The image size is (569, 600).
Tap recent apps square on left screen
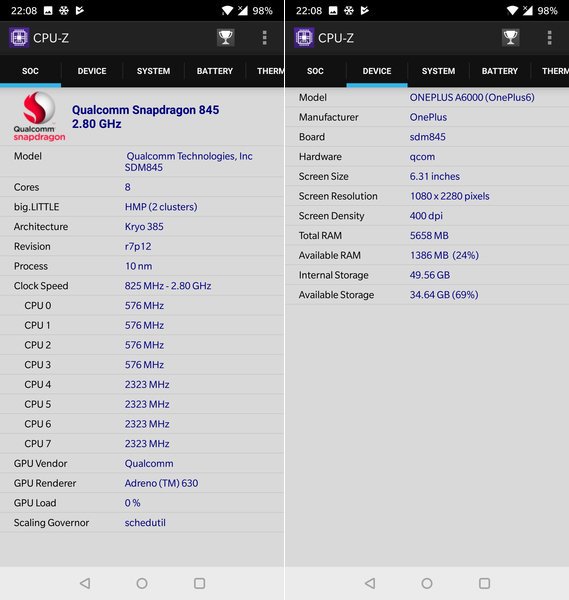click(x=199, y=583)
